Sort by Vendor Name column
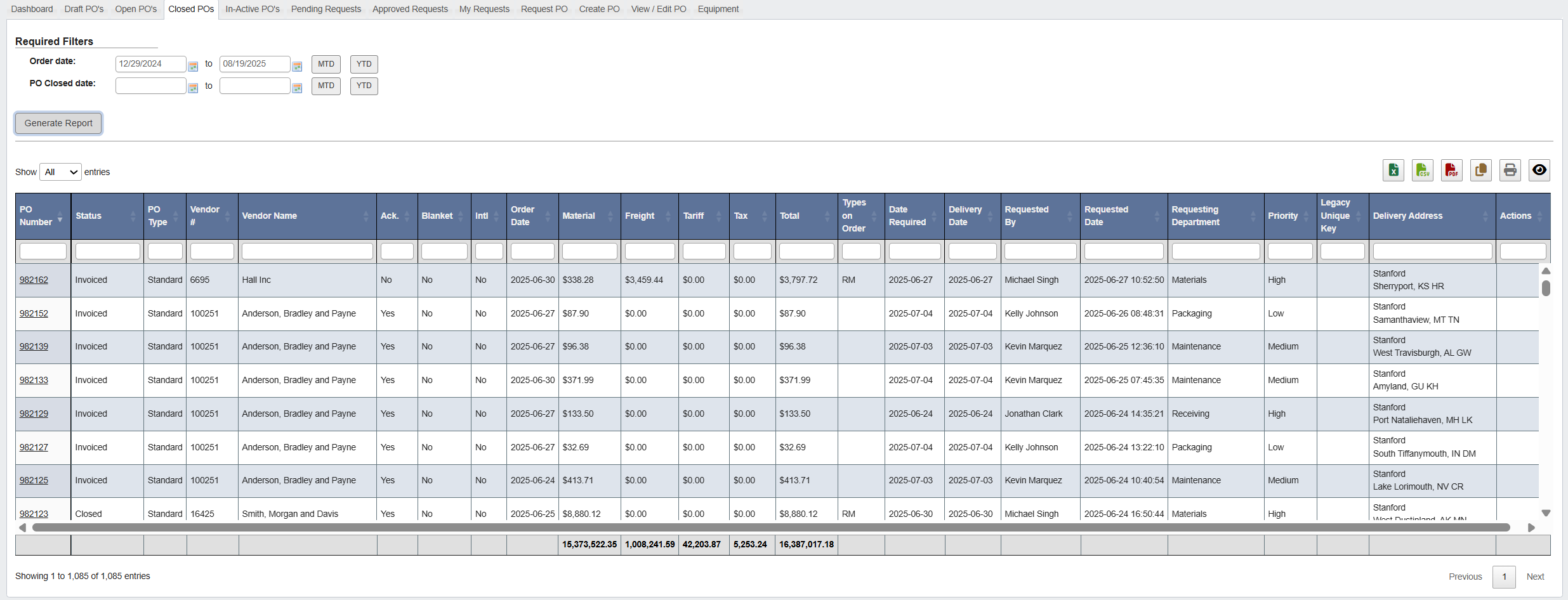 307,216
